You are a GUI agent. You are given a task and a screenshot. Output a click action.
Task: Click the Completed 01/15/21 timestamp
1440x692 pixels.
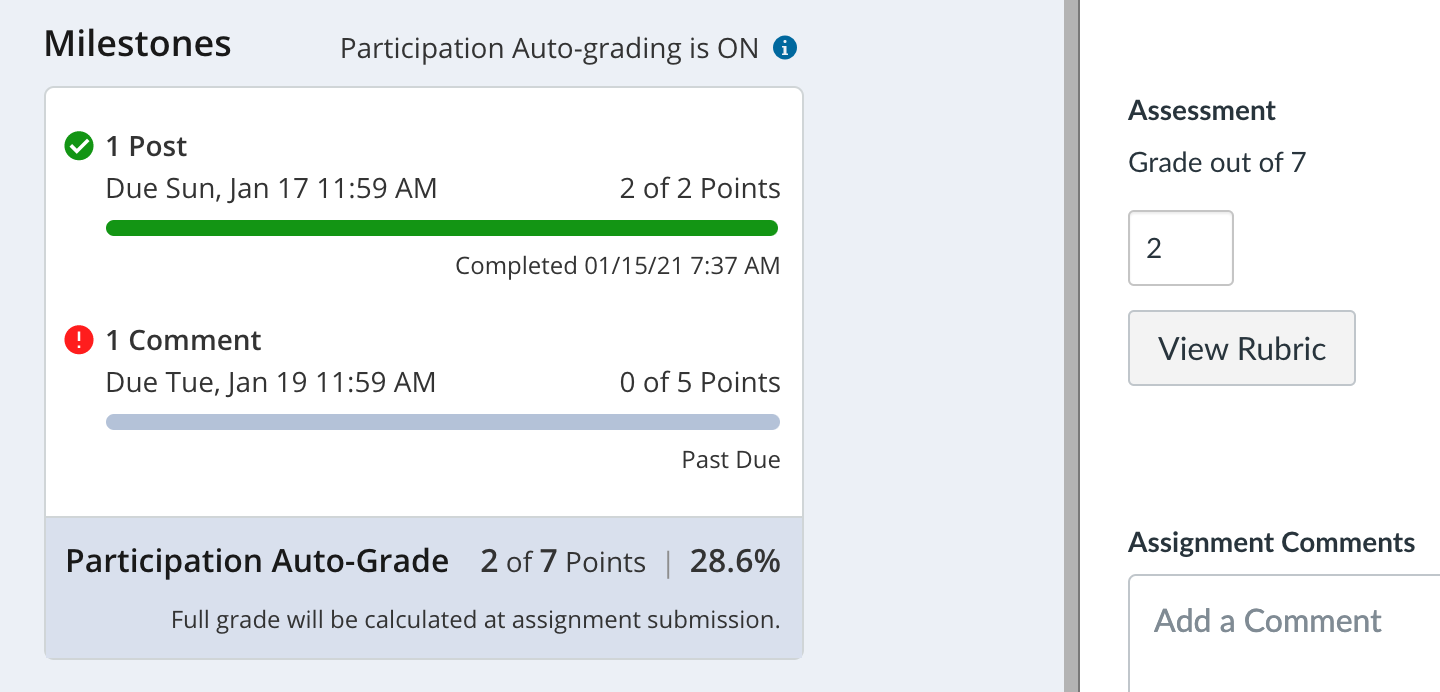click(617, 265)
